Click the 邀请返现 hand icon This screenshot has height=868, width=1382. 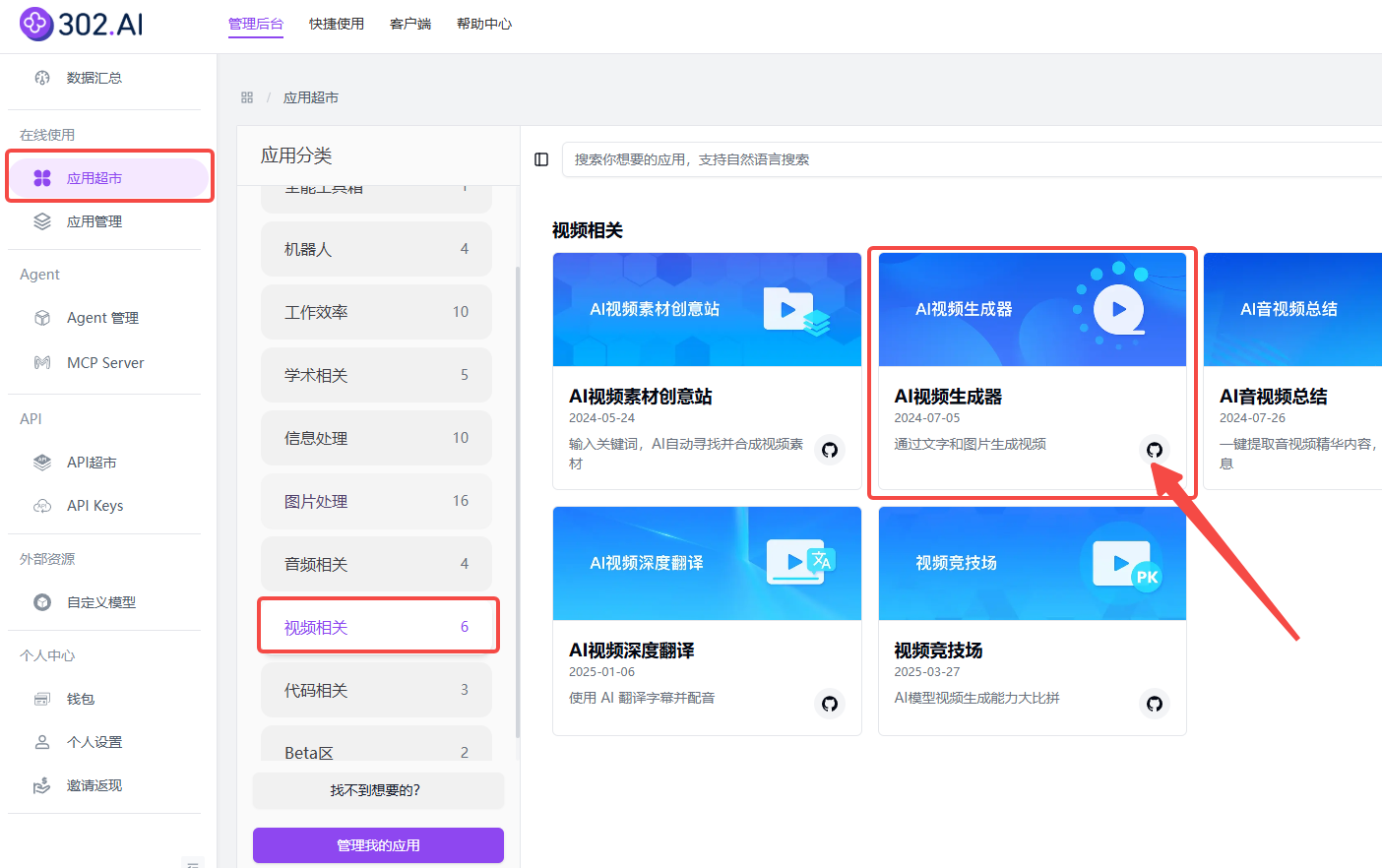42,785
